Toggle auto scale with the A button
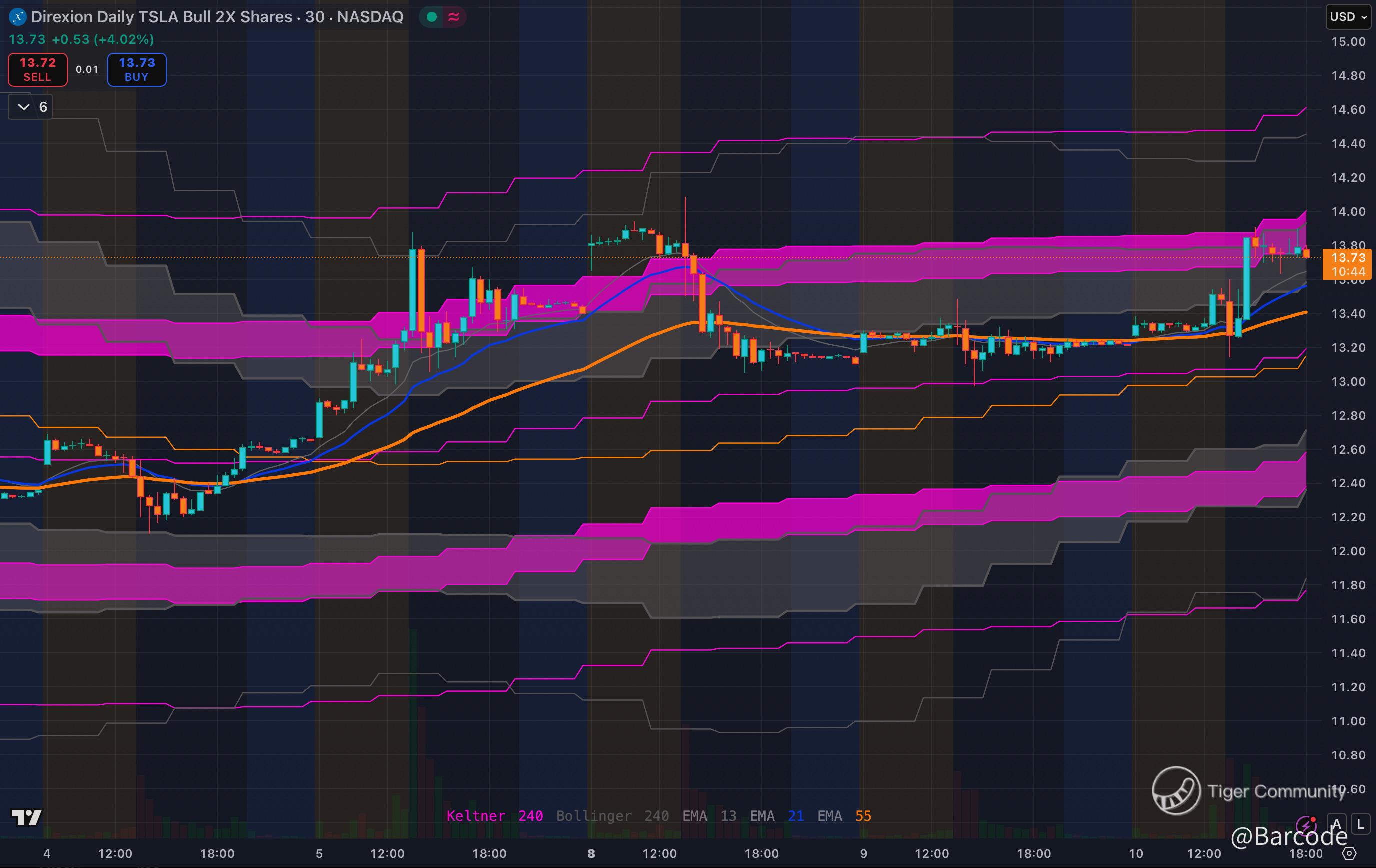Viewport: 1376px width, 868px height. [1336, 824]
